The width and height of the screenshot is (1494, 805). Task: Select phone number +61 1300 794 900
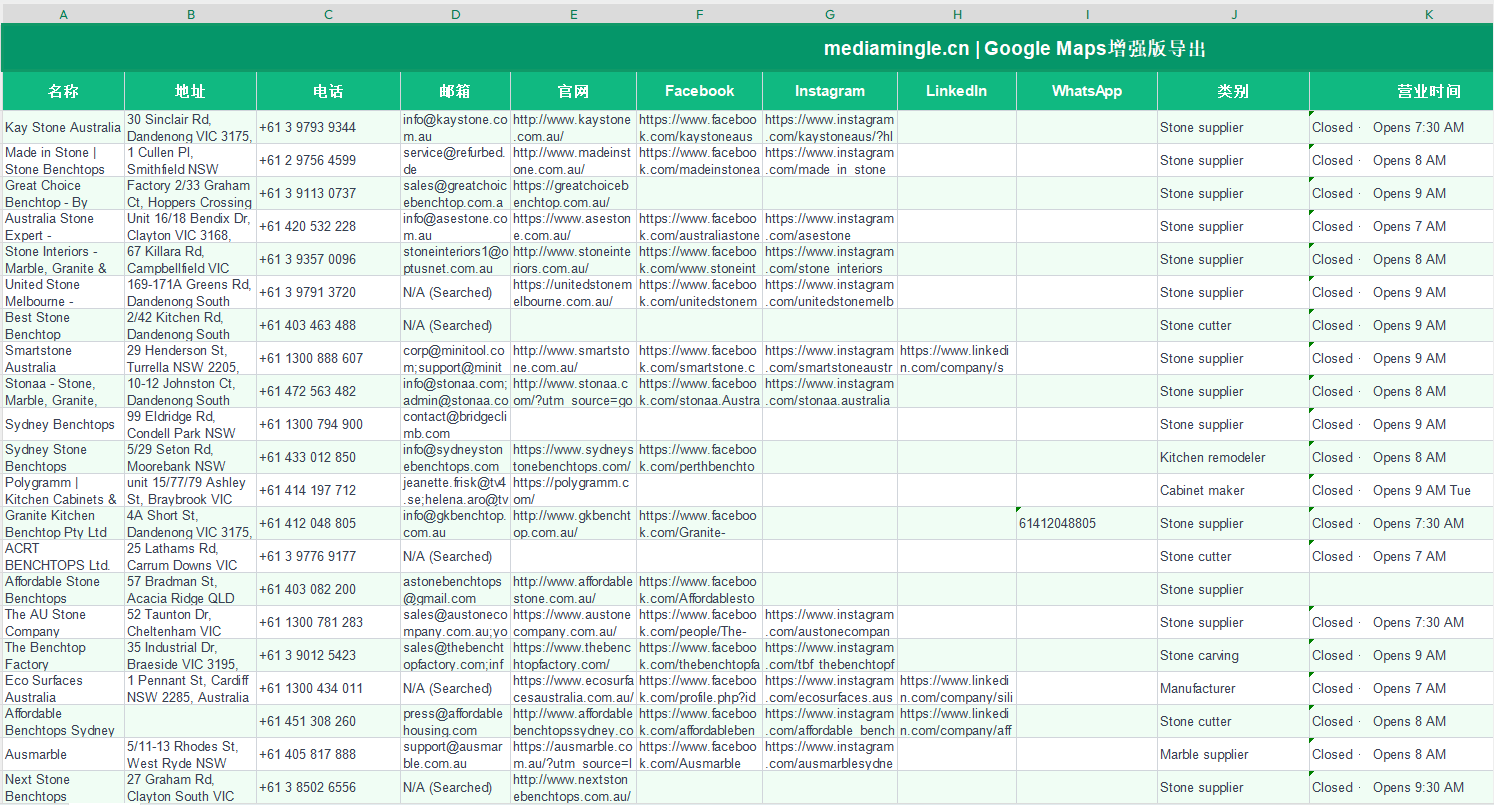pyautogui.click(x=328, y=424)
